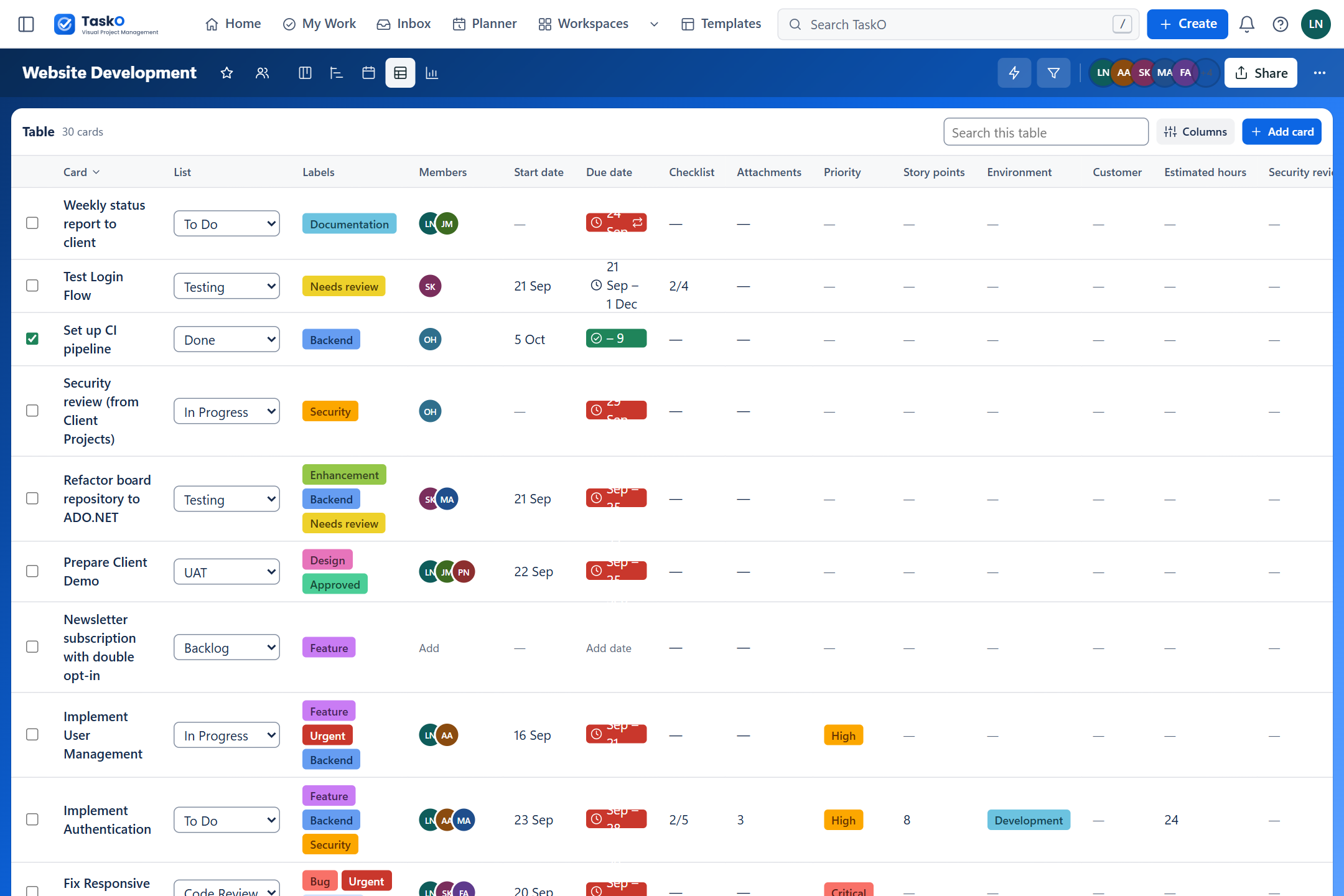Image resolution: width=1344 pixels, height=896 pixels.
Task: Check the Security review card checkbox
Action: coord(32,411)
